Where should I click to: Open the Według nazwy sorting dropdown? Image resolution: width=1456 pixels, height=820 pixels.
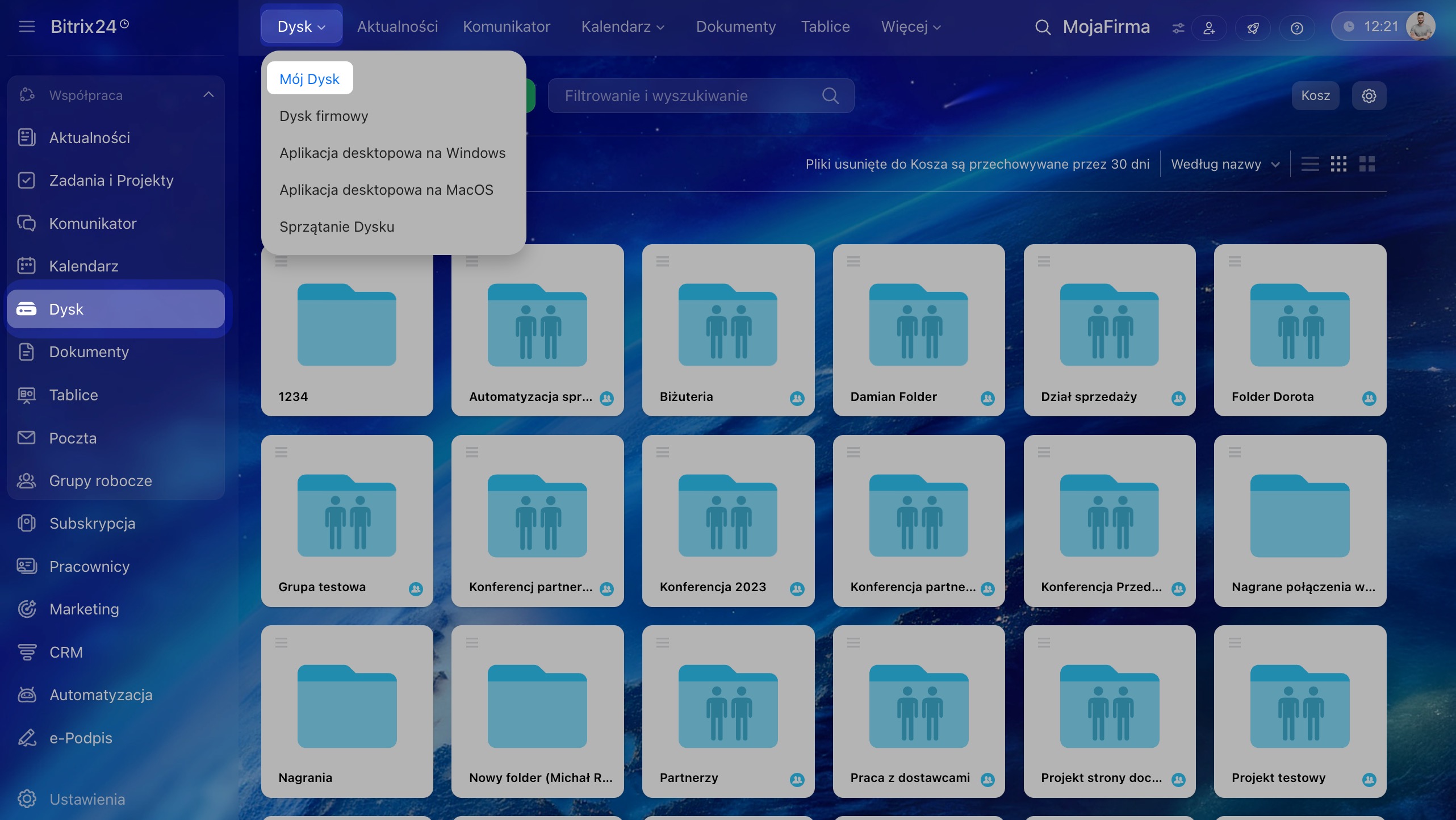pos(1225,164)
